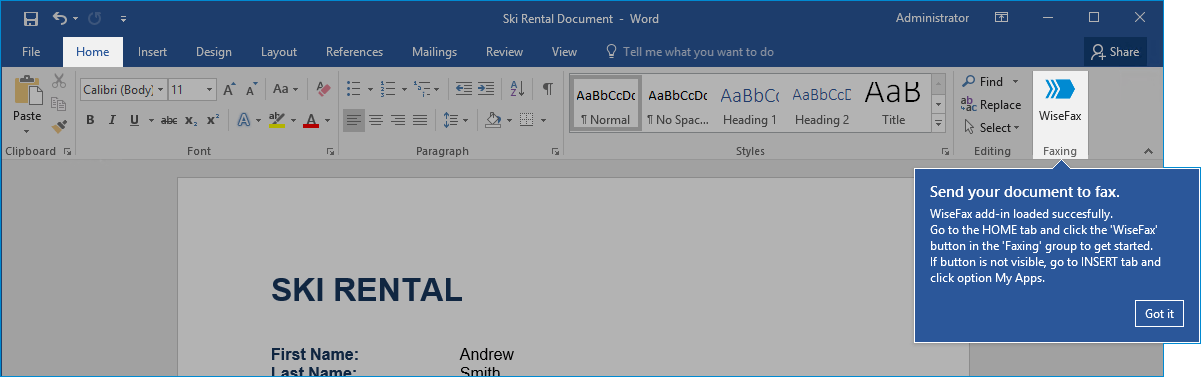
Task: Align paragraph text right
Action: point(398,121)
